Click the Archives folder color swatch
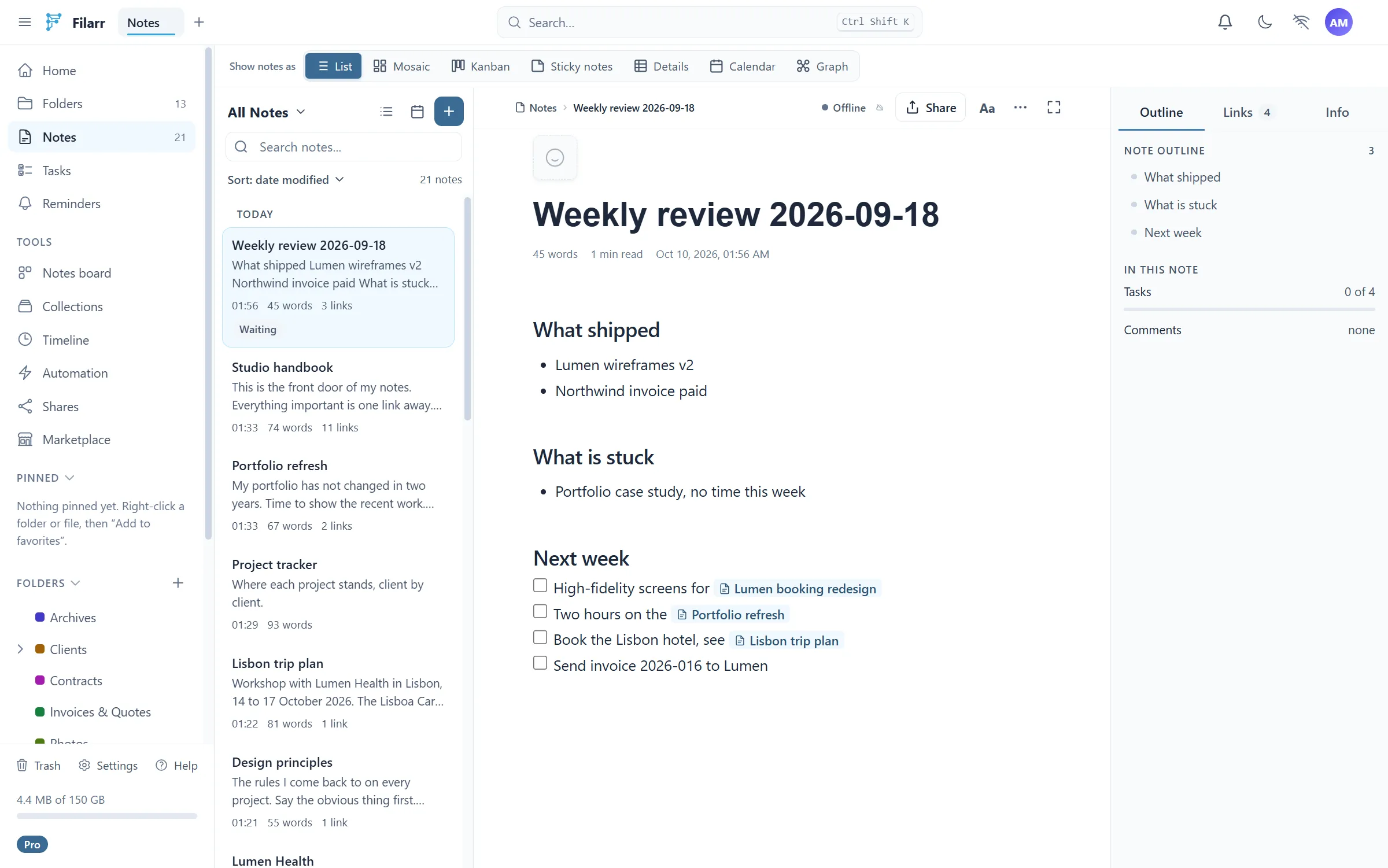The width and height of the screenshot is (1388, 868). coord(40,618)
